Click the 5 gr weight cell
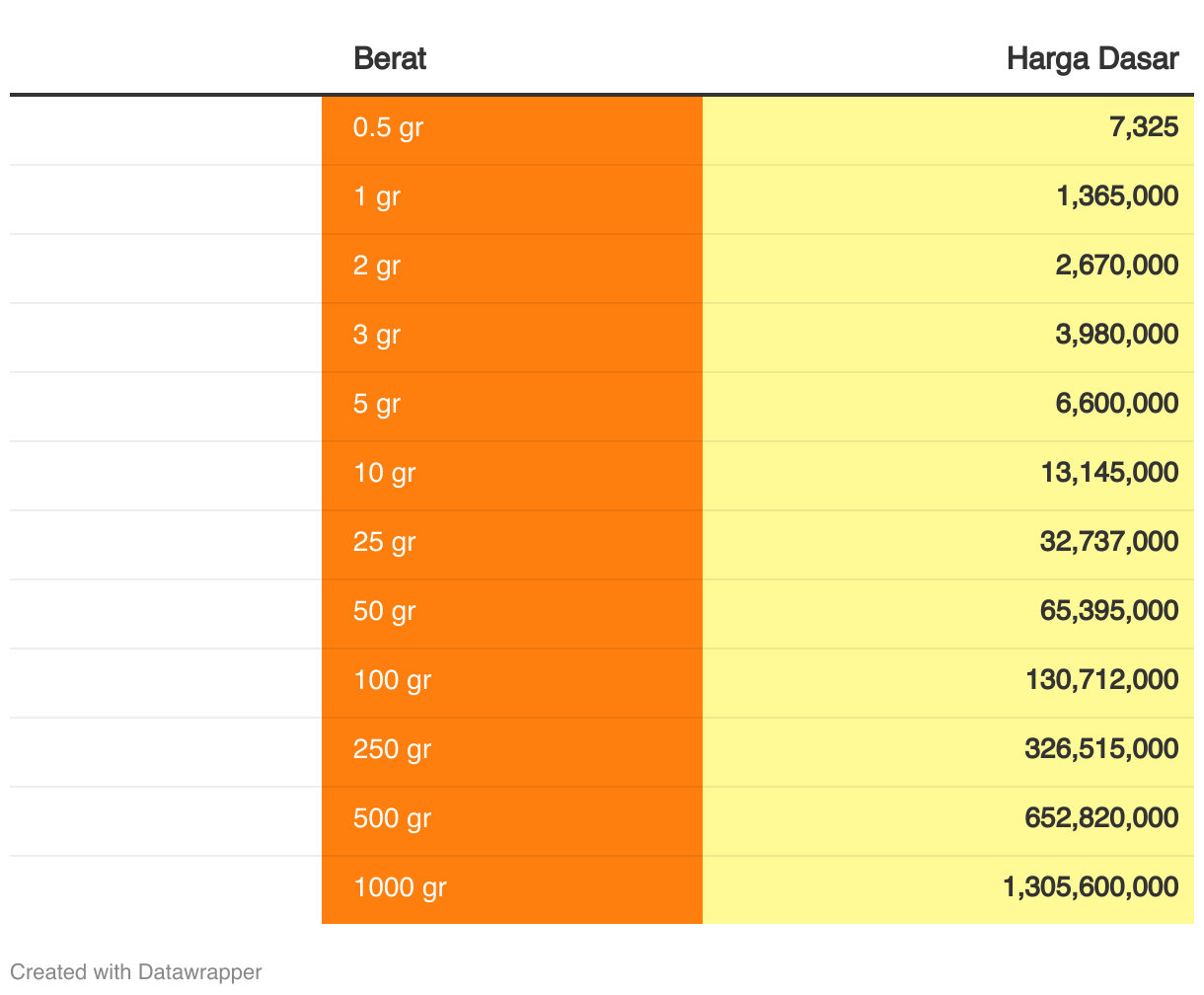The image size is (1204, 995). pyautogui.click(x=377, y=404)
